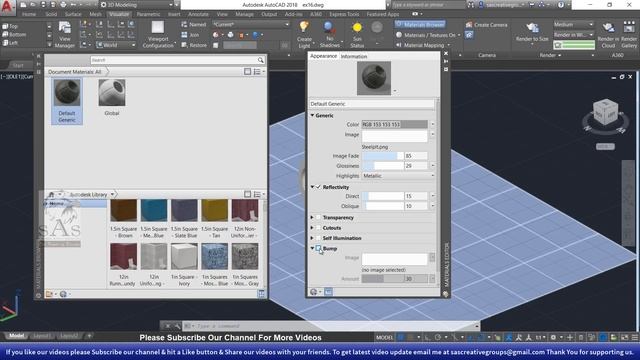The height and width of the screenshot is (360, 640).
Task: Click the workspace gear icon in status bar
Action: (x=553, y=337)
